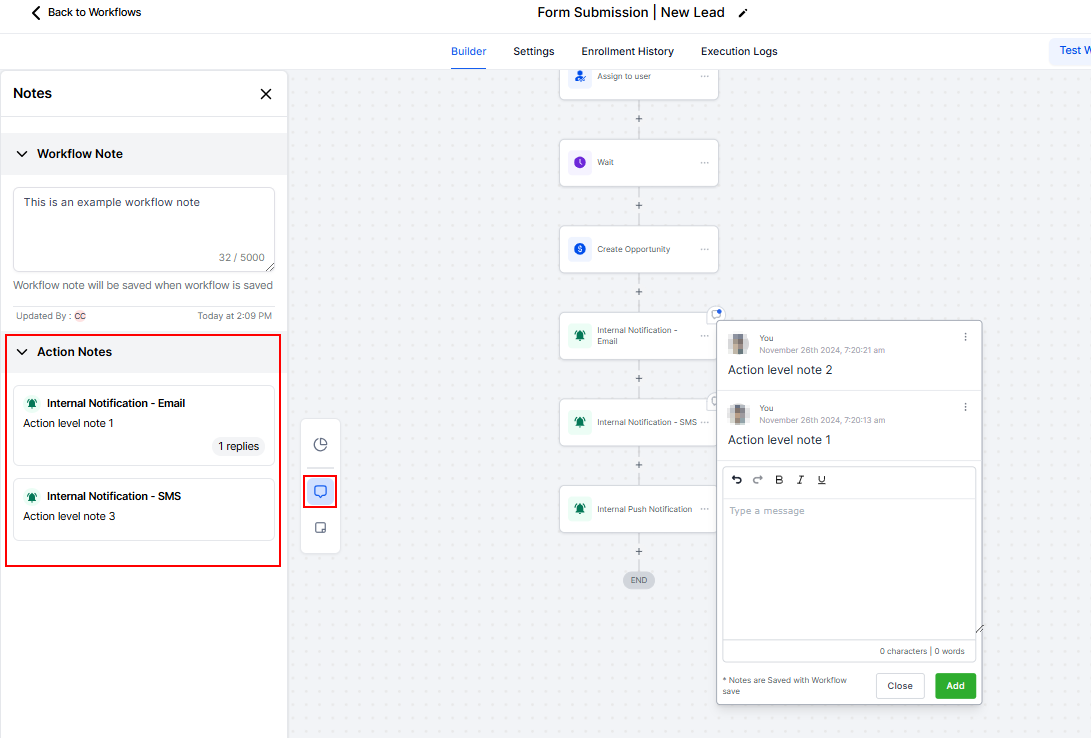Open the Settings tab
Screen dimensions: 1091x738
coord(534,51)
